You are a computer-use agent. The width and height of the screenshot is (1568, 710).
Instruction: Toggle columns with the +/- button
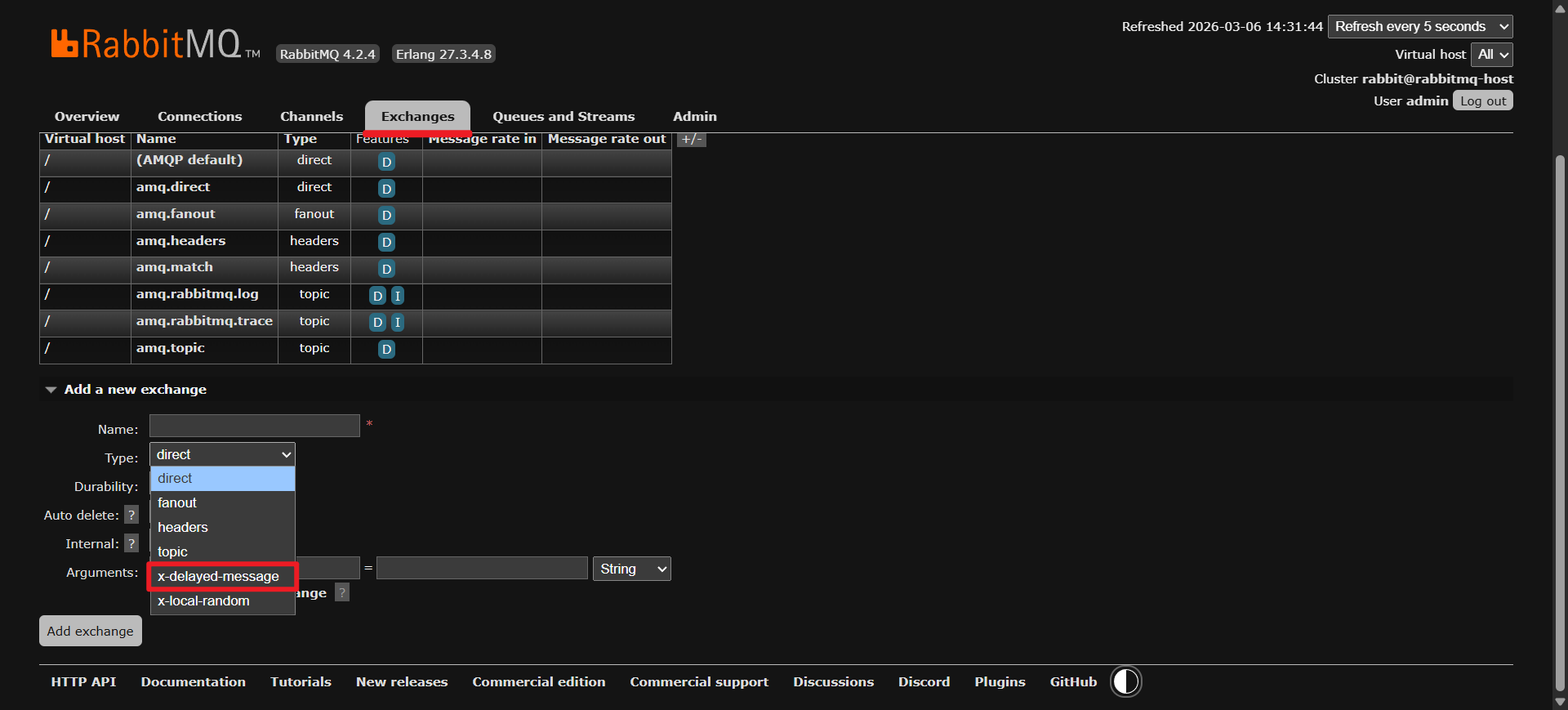click(691, 139)
